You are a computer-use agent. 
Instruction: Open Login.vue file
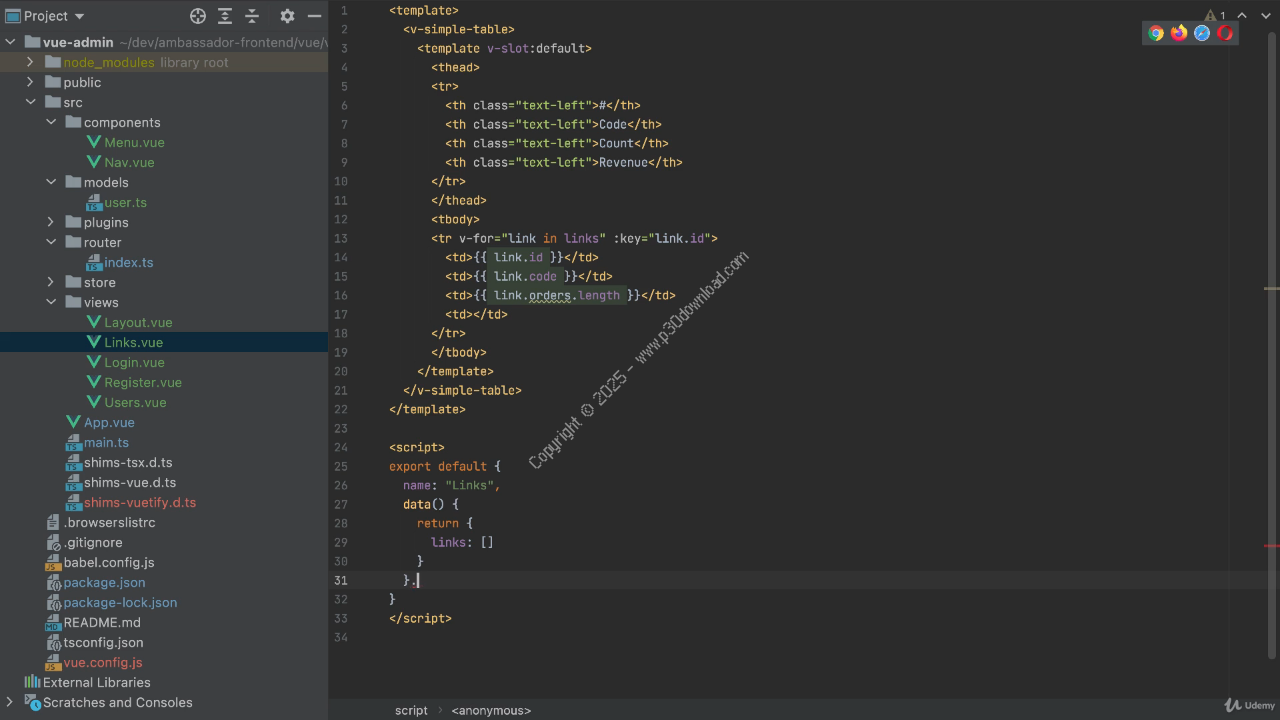[x=134, y=362]
